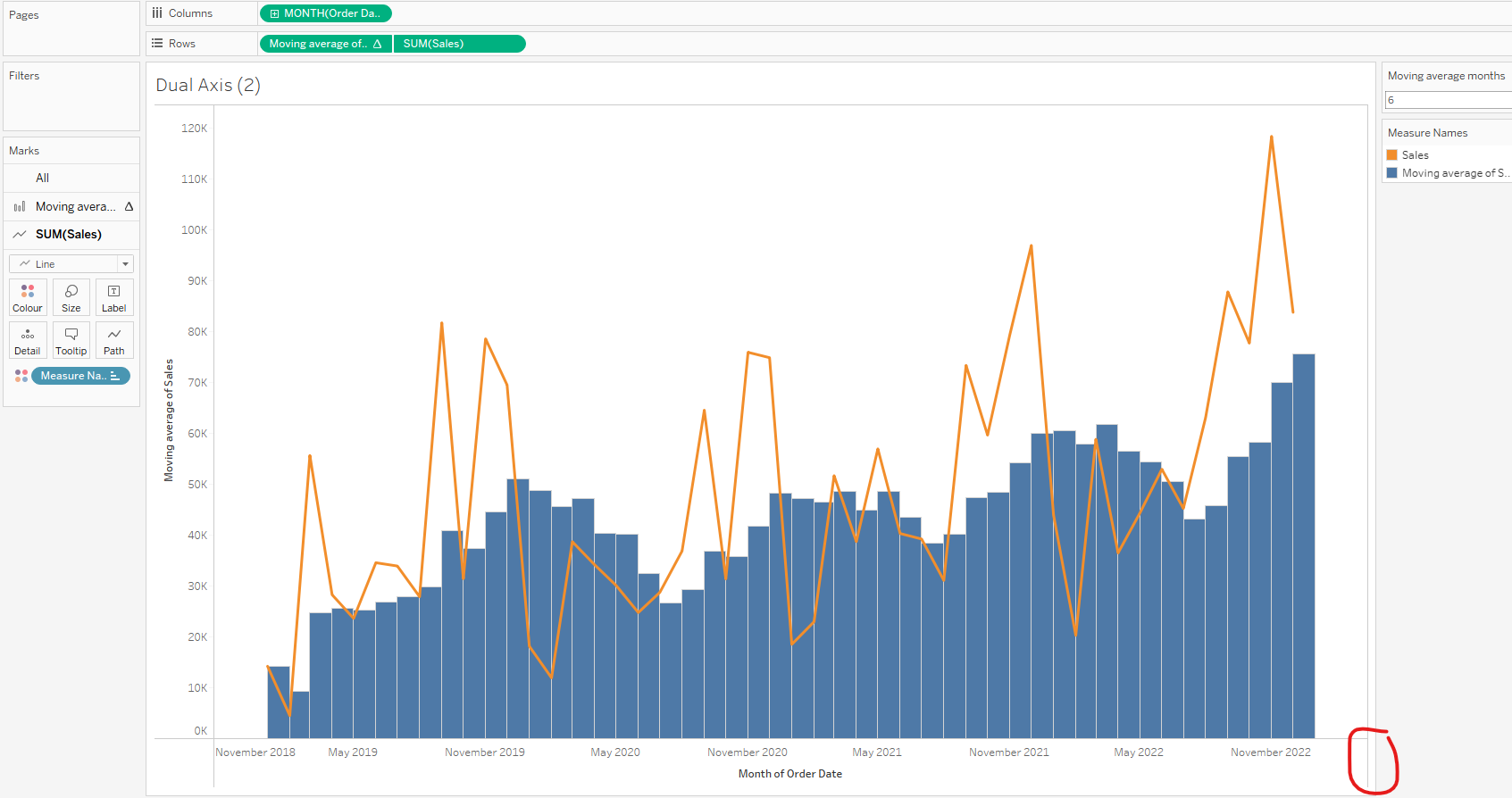Click the highest orange line peak near November 2022

(x=1272, y=137)
